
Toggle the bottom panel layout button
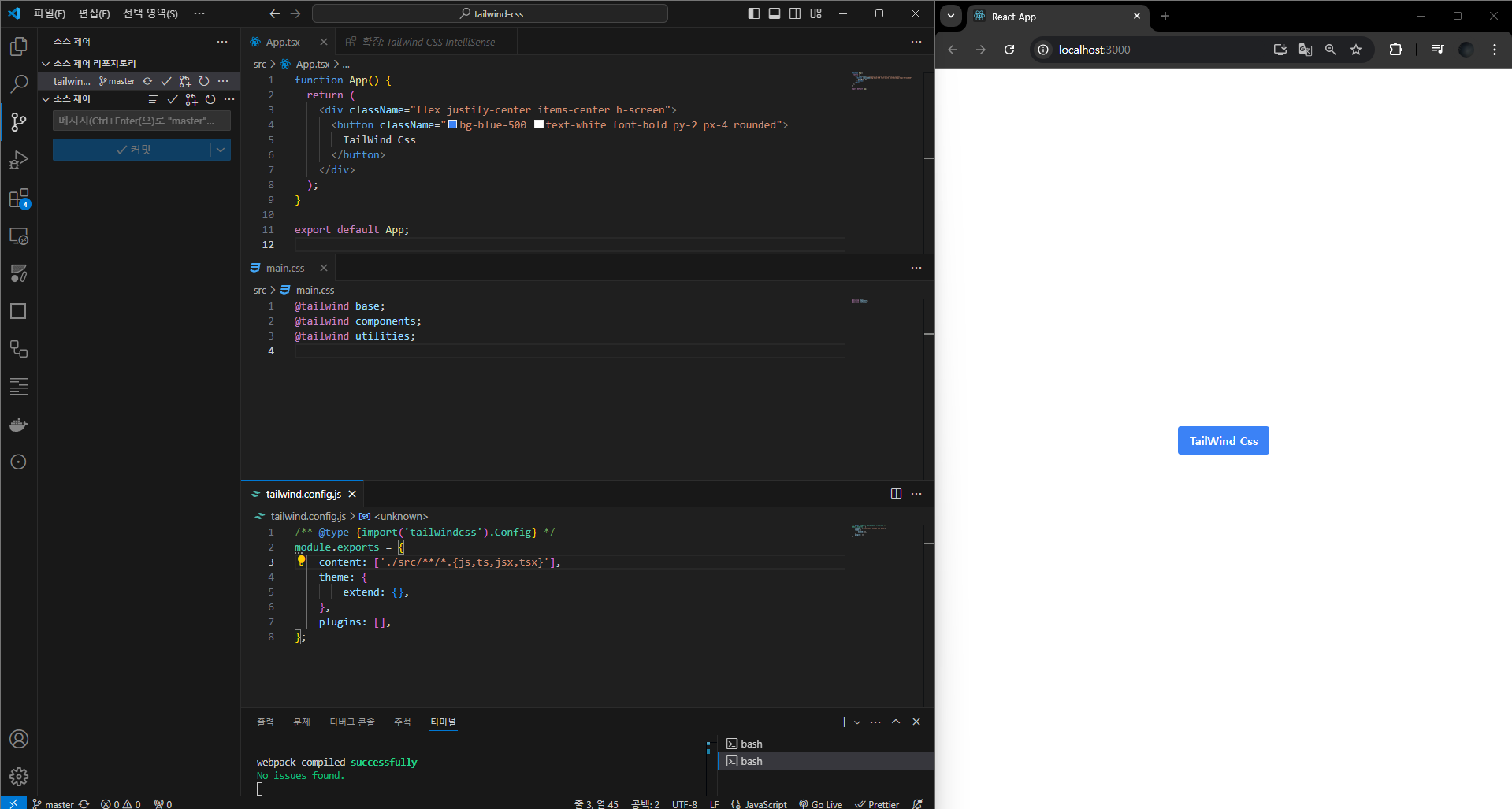tap(775, 13)
